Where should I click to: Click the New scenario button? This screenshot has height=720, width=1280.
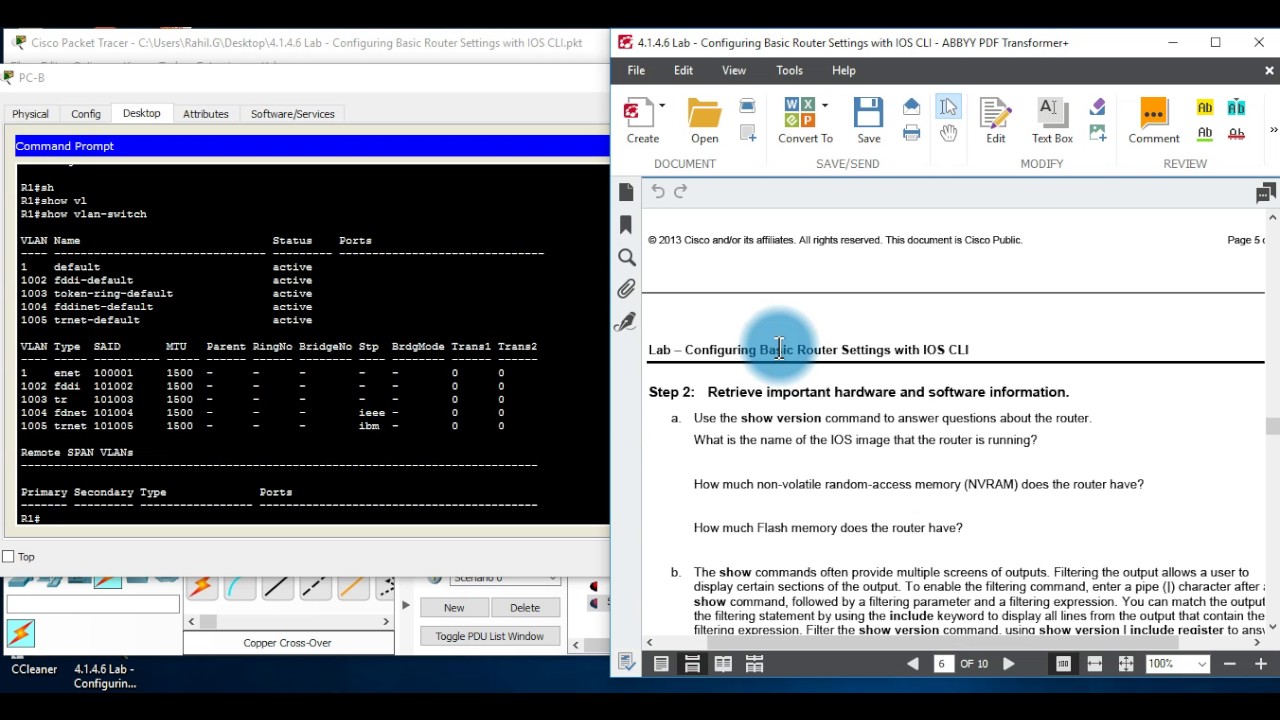coord(454,608)
